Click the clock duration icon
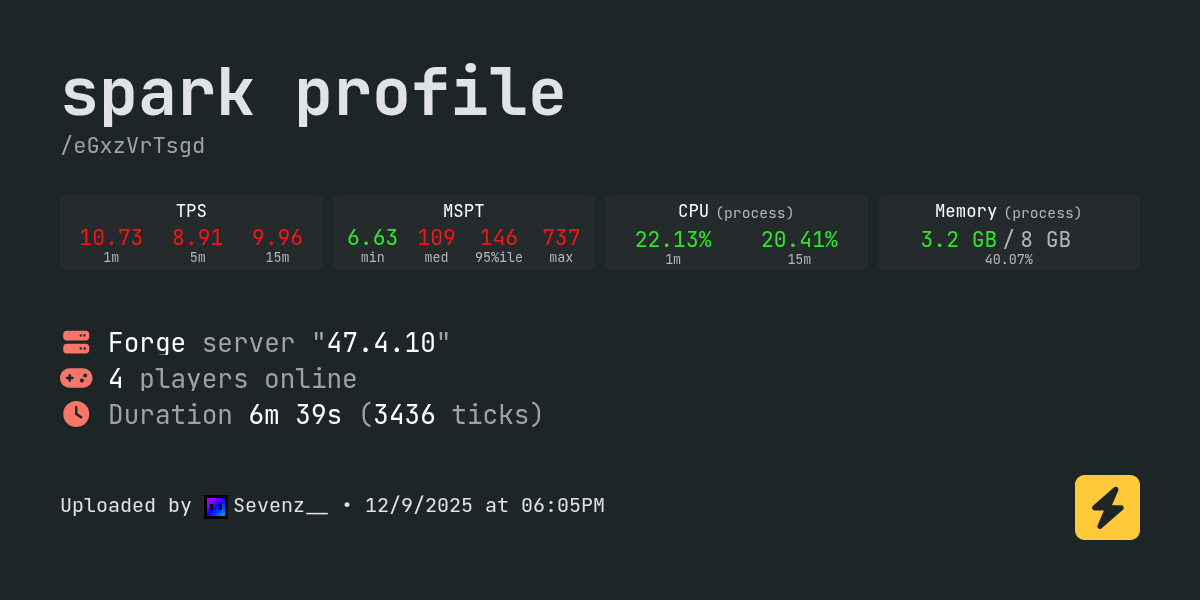 click(x=76, y=414)
